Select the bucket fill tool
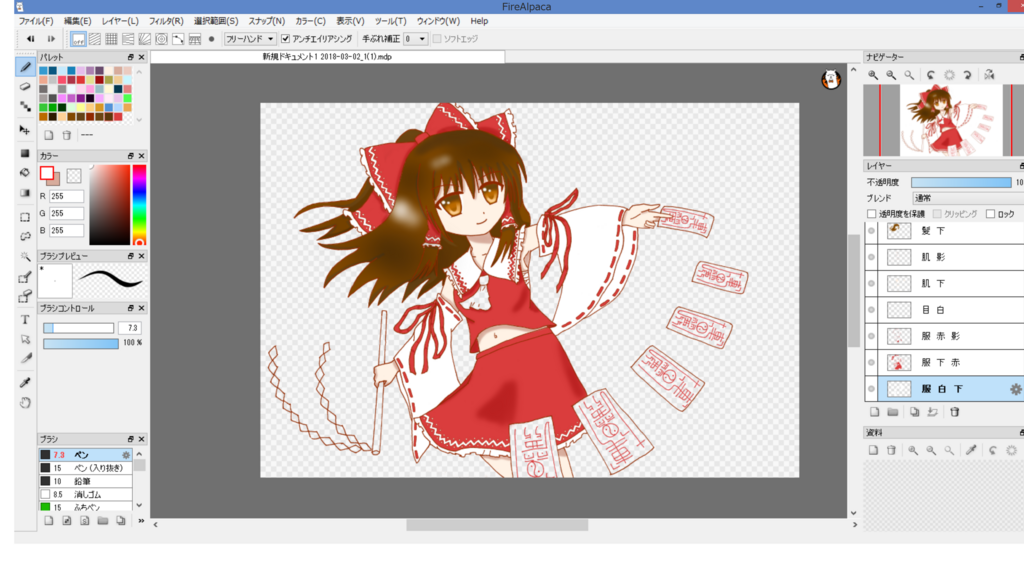1024x569 pixels. click(x=25, y=172)
